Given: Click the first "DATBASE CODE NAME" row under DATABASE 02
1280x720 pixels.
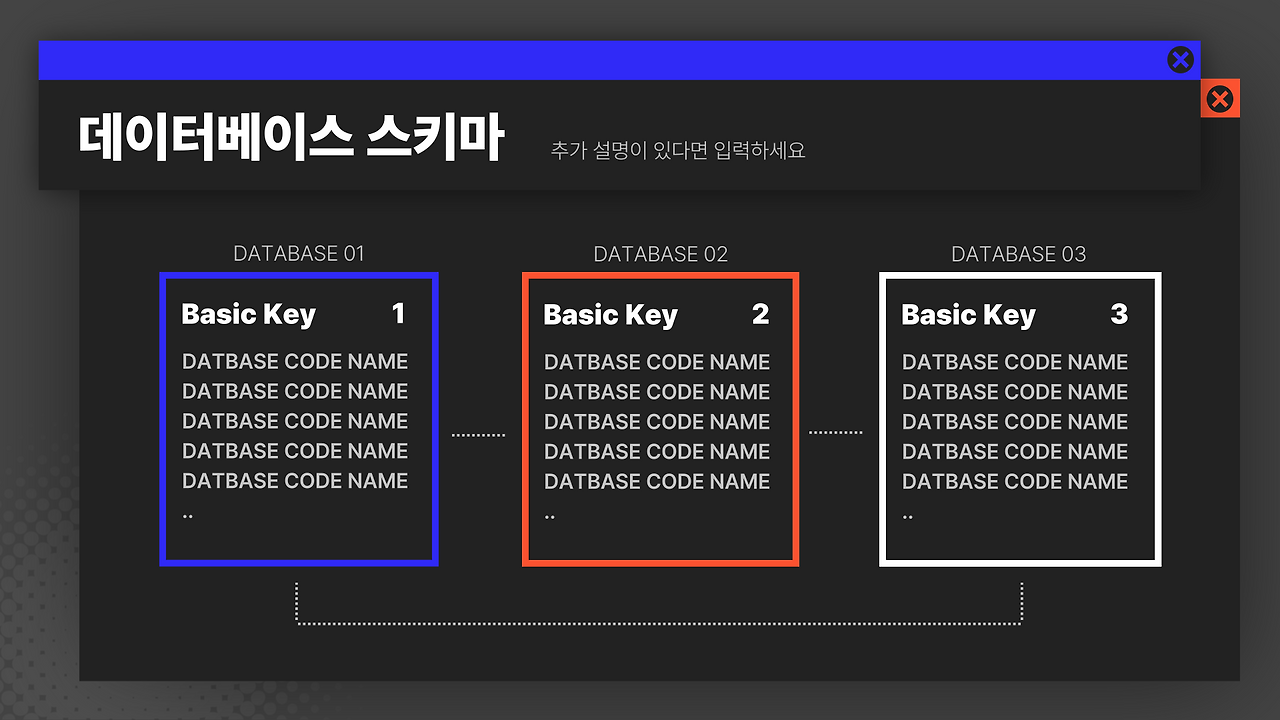Looking at the screenshot, I should (x=657, y=362).
